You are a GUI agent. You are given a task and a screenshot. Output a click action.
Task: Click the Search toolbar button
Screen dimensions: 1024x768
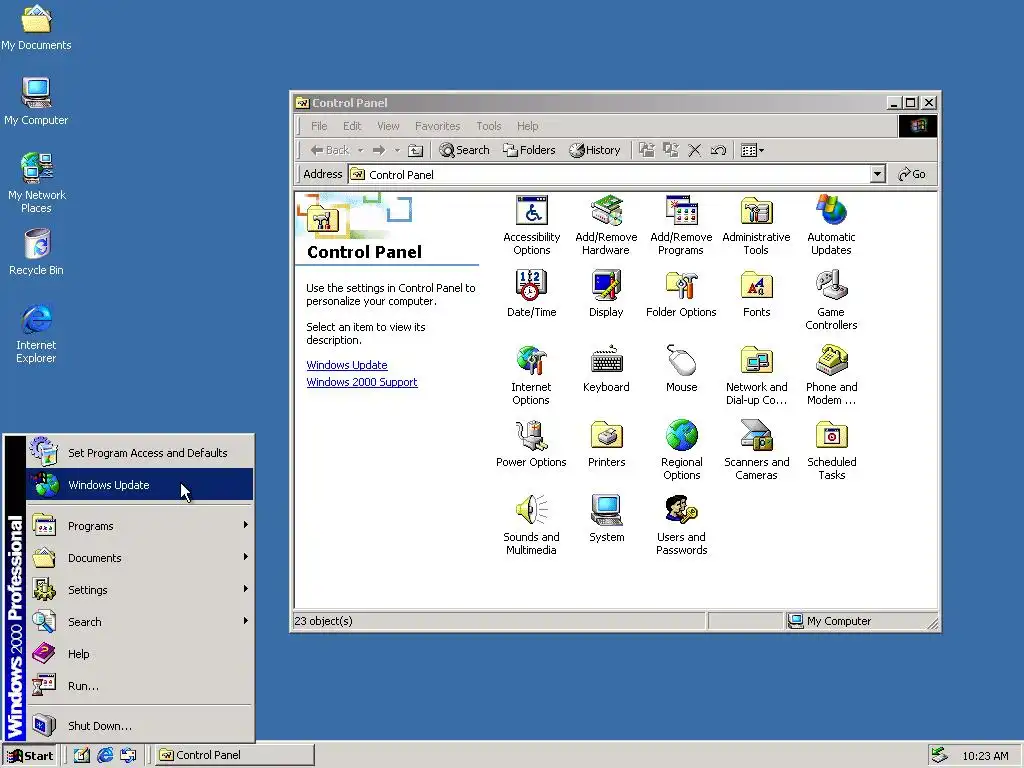[464, 150]
